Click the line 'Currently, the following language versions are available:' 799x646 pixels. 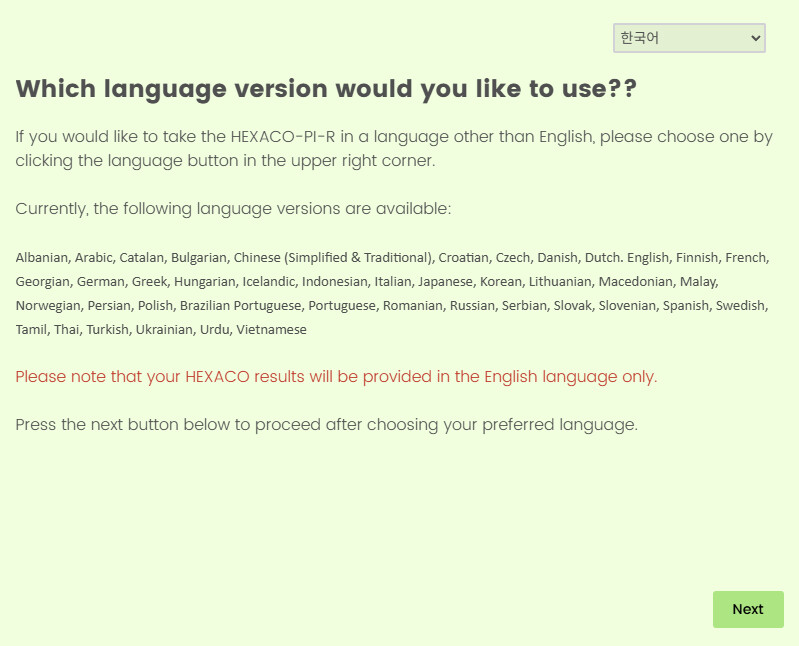point(233,209)
